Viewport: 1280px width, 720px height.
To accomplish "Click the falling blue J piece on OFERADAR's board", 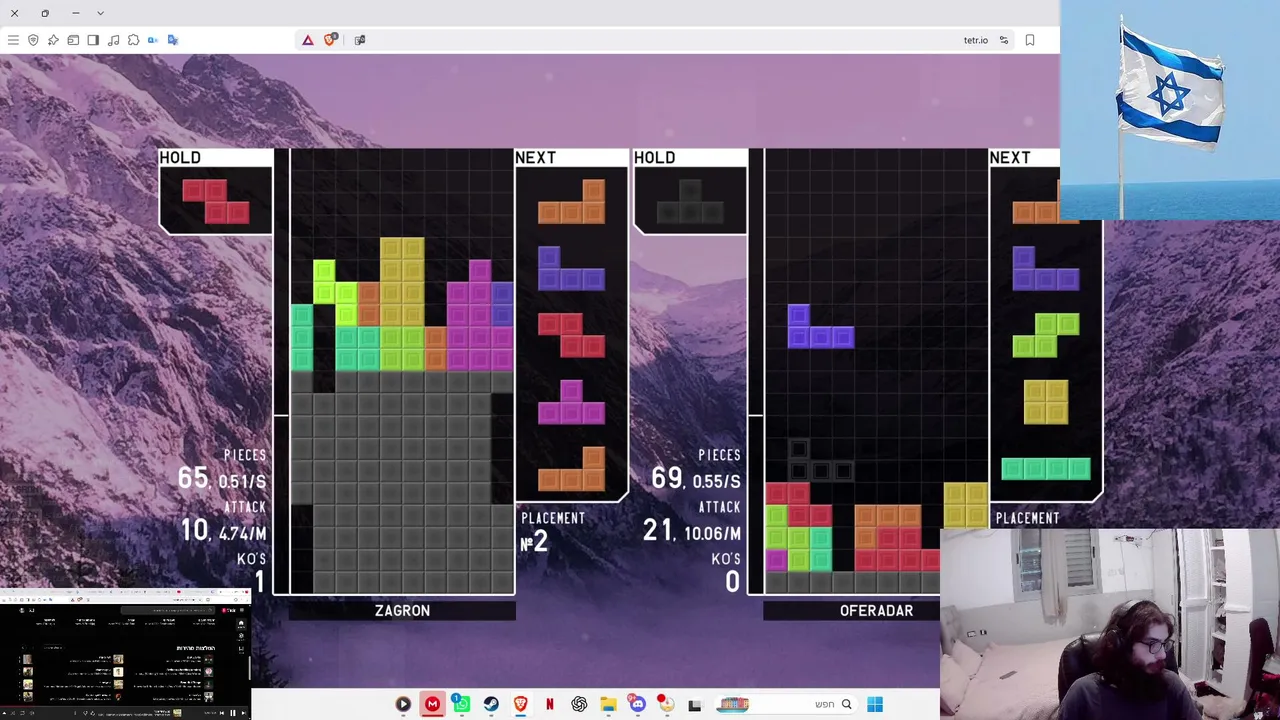I will (821, 327).
